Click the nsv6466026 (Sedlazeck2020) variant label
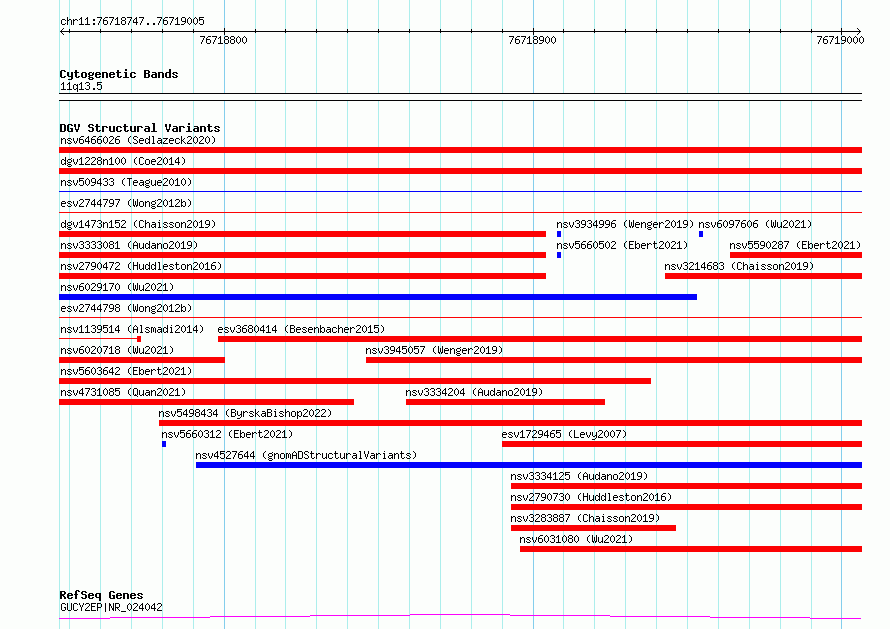 tap(138, 140)
